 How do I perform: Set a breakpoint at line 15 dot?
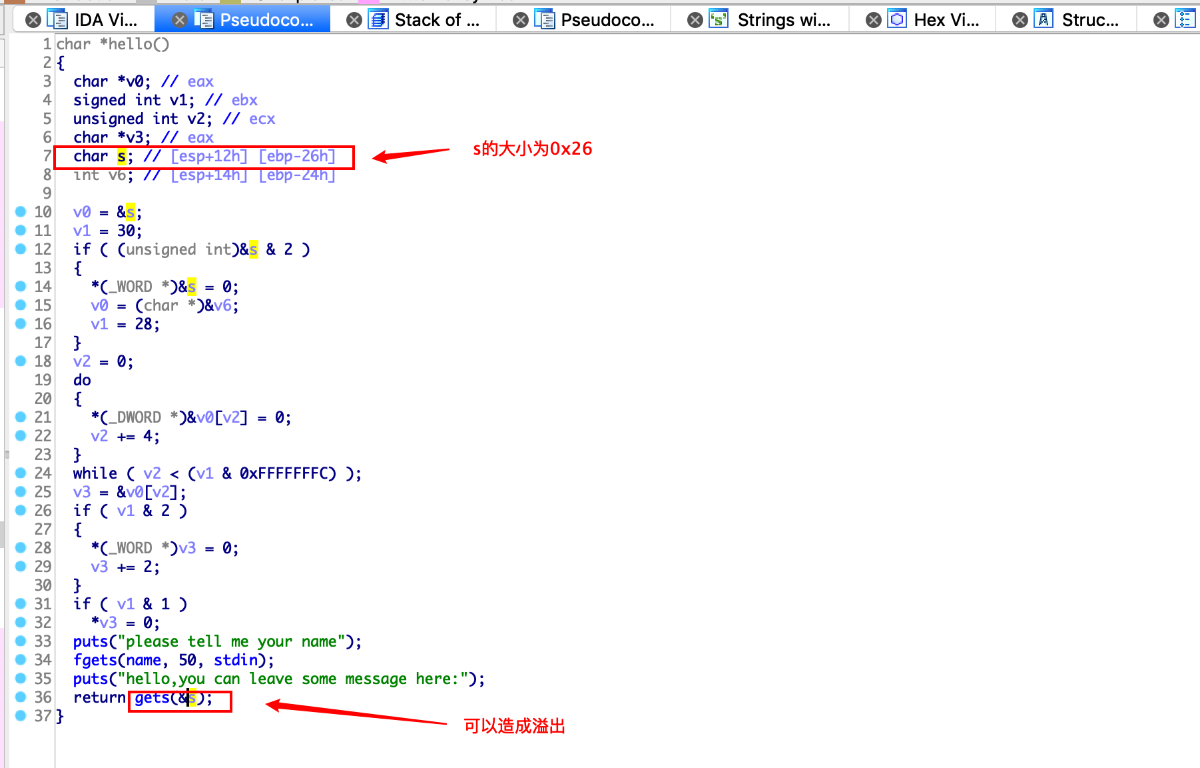pos(21,305)
